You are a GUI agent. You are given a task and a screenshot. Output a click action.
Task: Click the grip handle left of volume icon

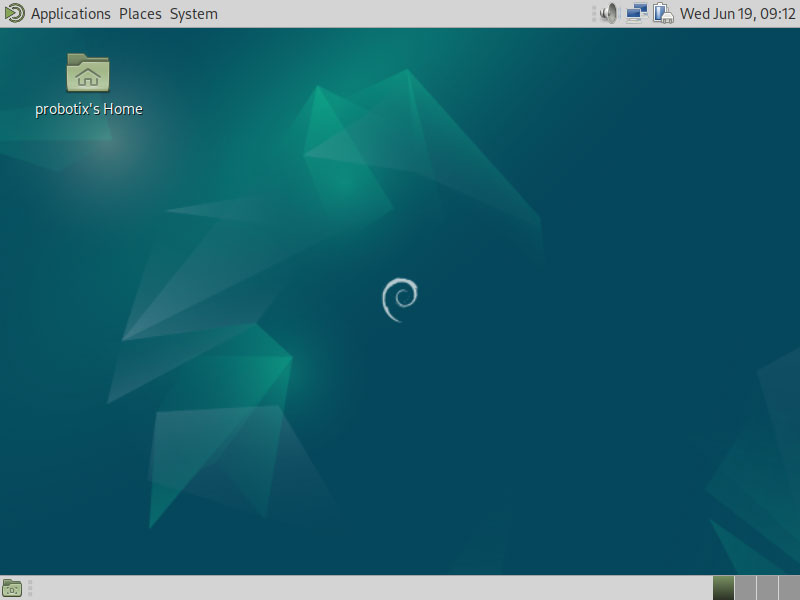pyautogui.click(x=594, y=14)
